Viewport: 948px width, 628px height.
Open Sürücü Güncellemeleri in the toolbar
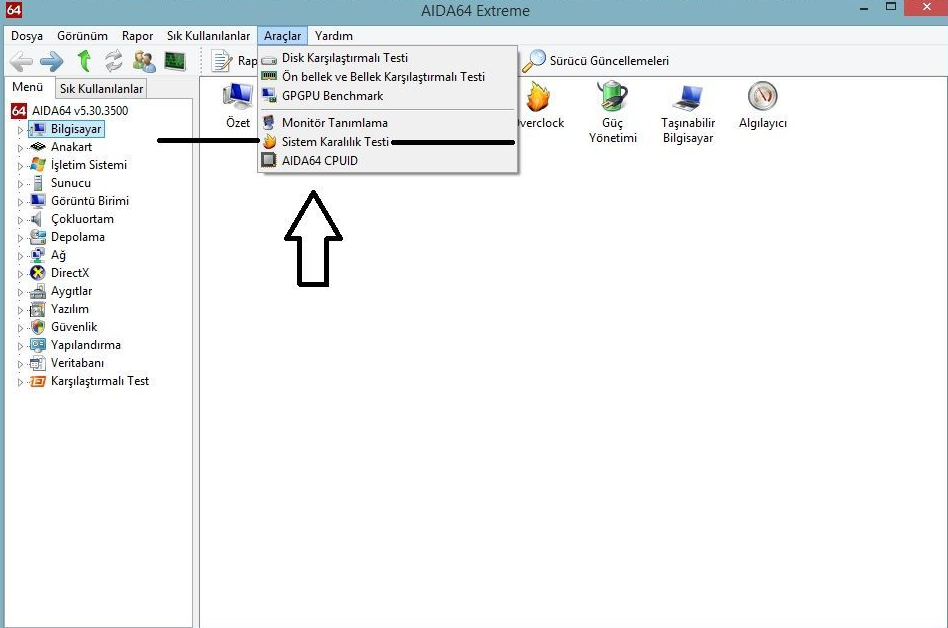(x=596, y=60)
